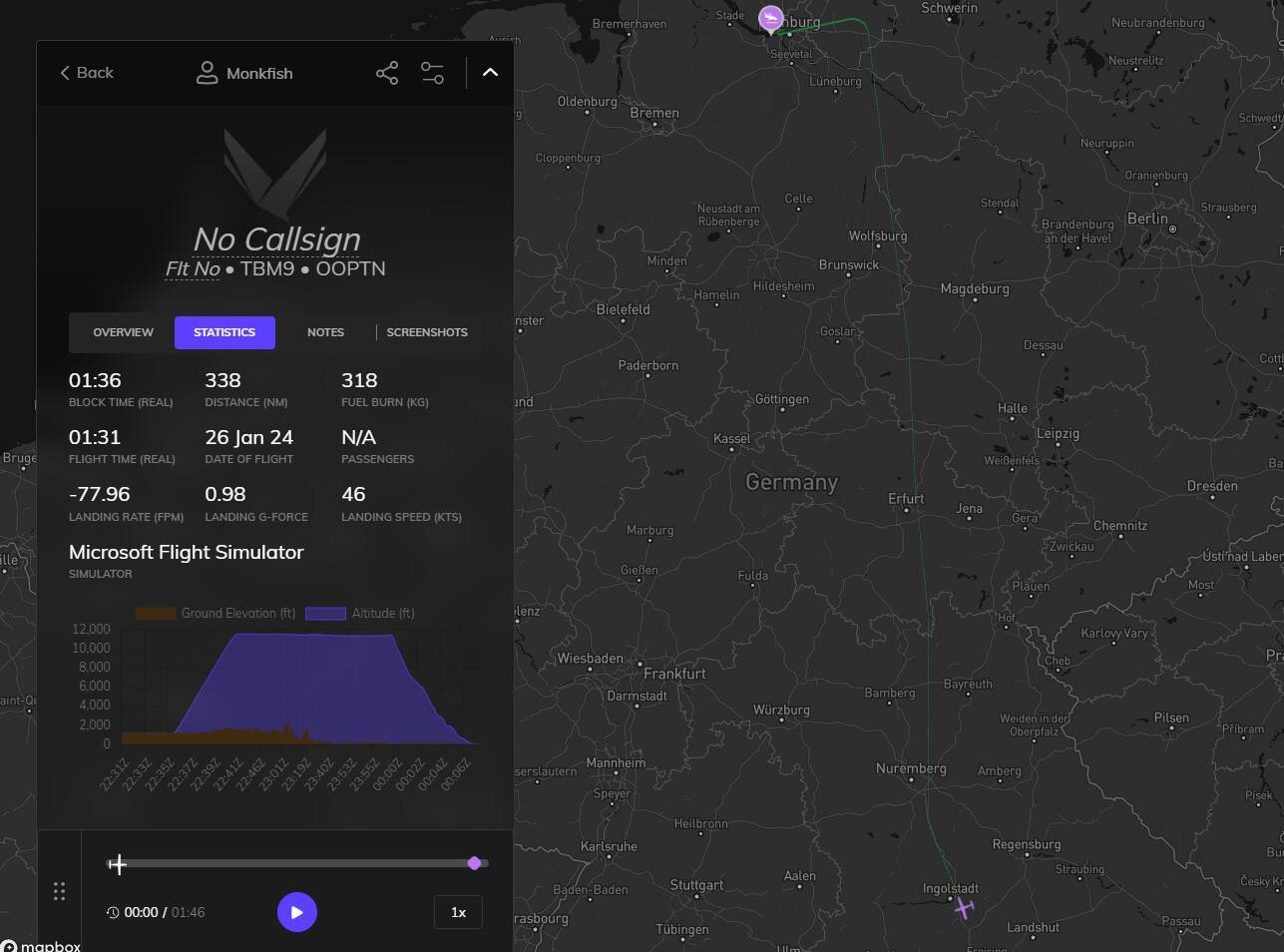Open the filter settings sliders icon
Viewport: 1284px width, 952px height.
coord(432,73)
